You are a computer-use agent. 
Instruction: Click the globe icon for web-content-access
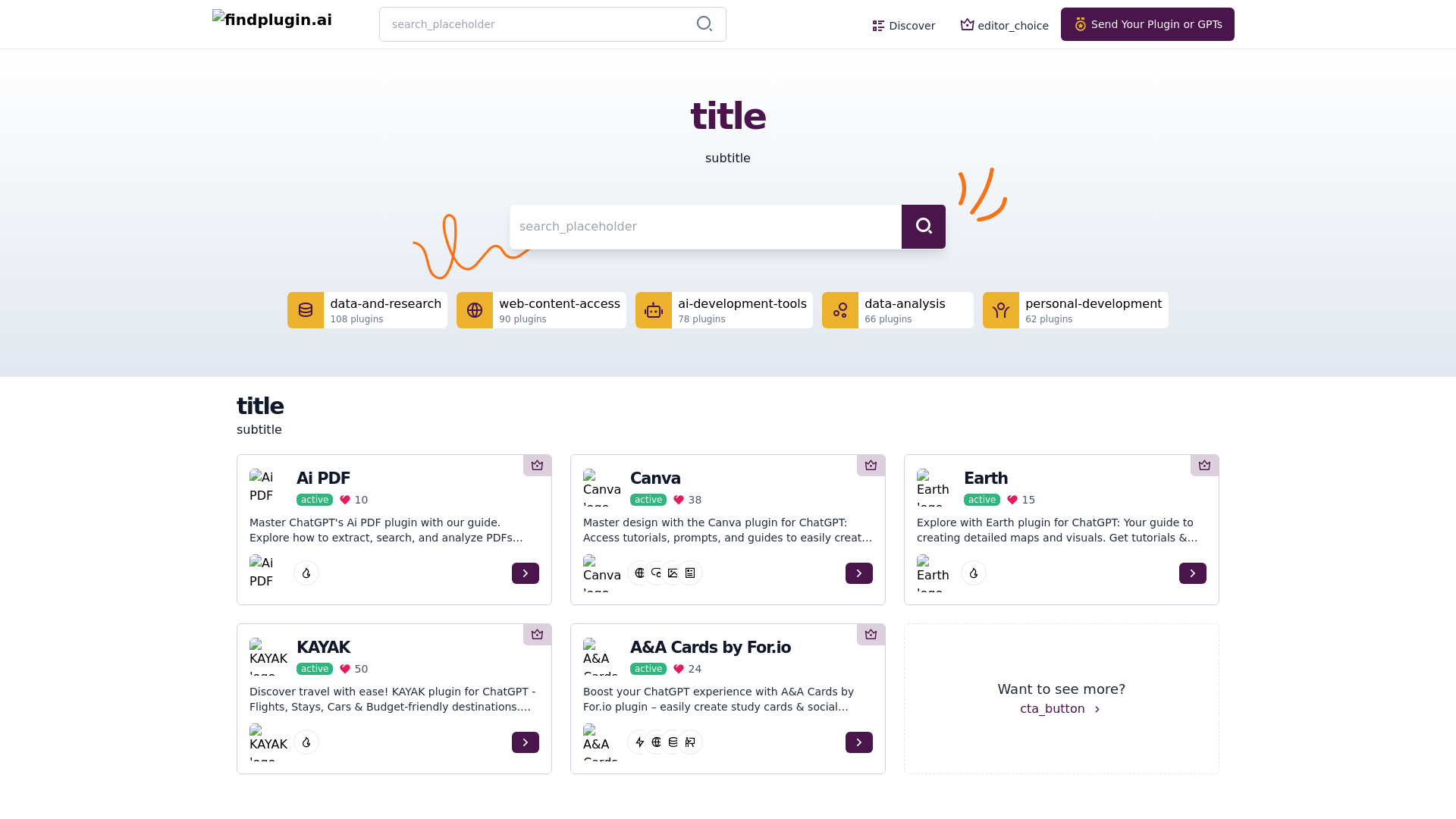point(475,310)
